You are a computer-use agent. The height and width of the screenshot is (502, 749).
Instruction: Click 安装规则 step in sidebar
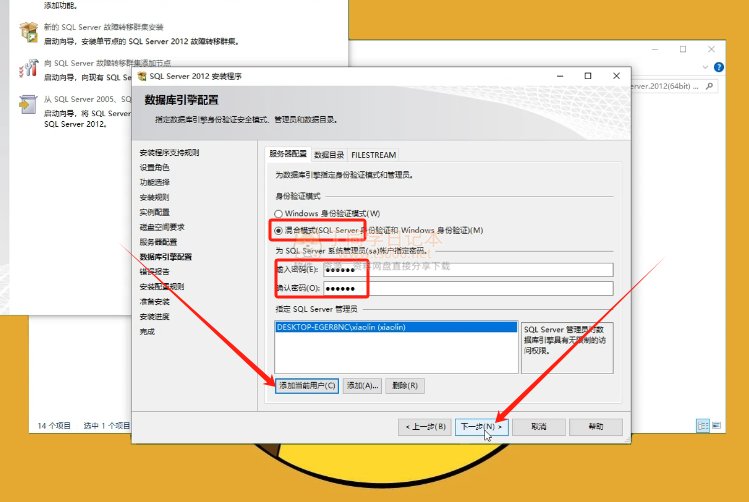pyautogui.click(x=154, y=197)
